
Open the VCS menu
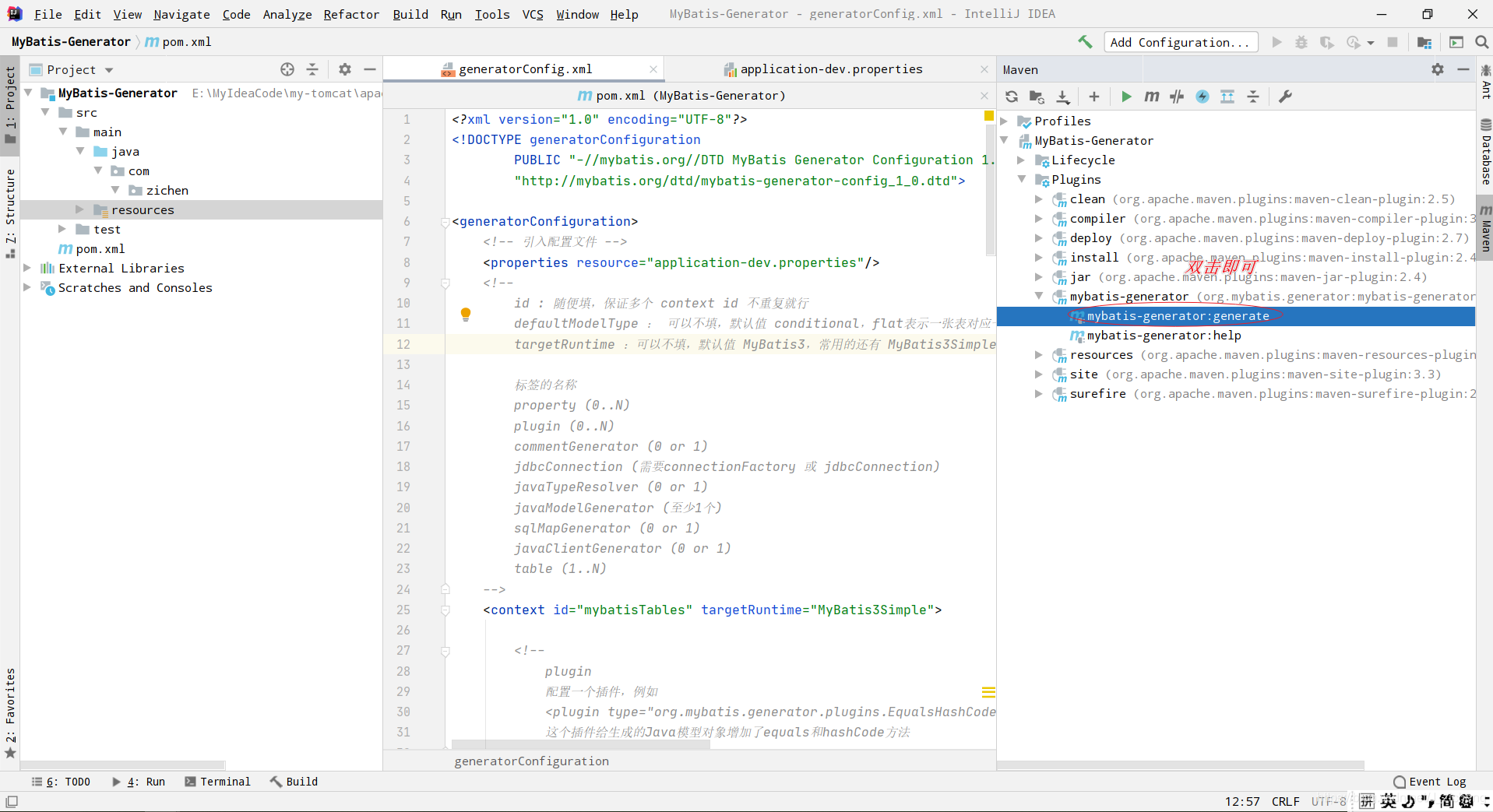[x=533, y=14]
